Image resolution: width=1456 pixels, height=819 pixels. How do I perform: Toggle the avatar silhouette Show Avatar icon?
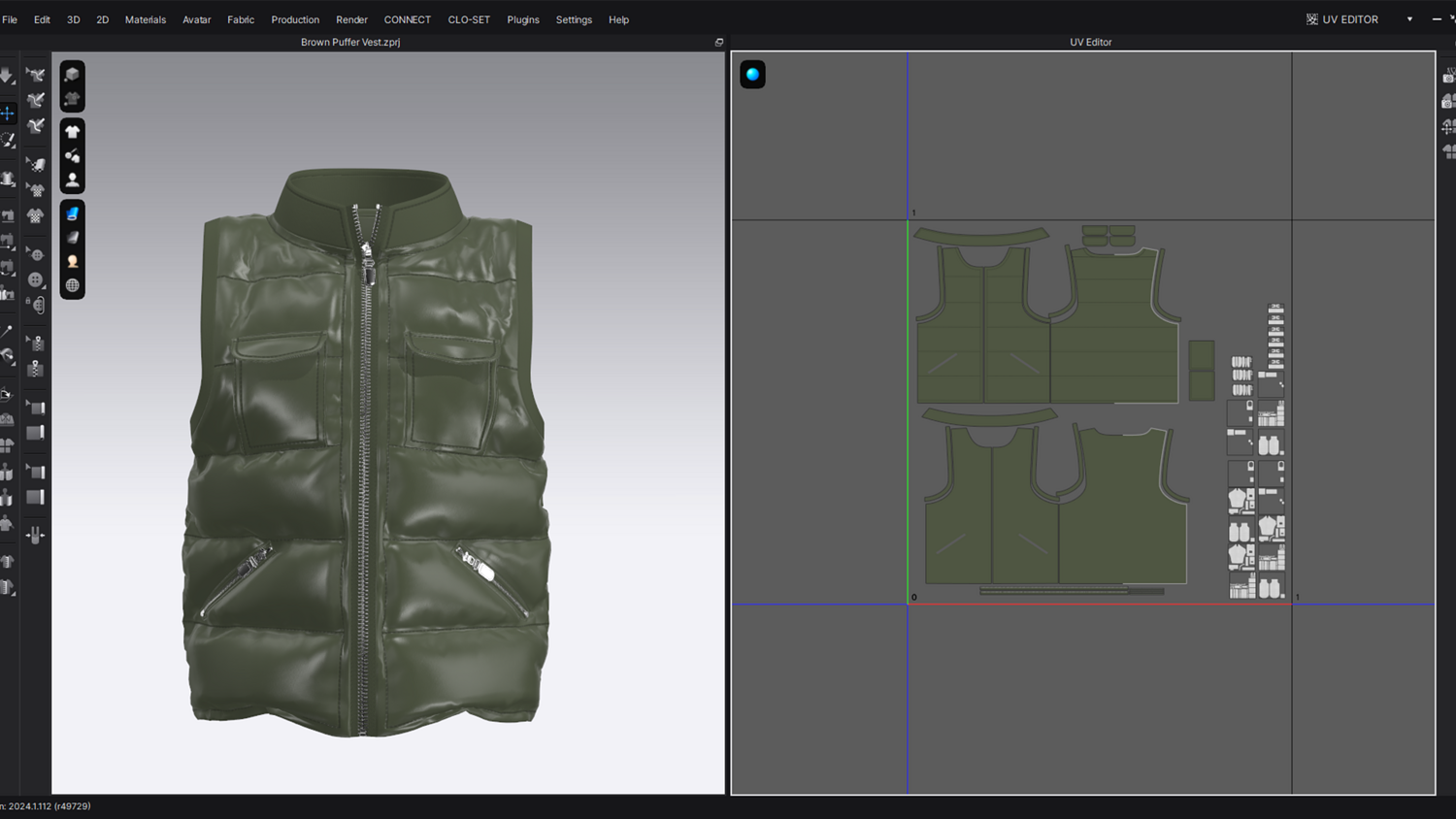pos(72,180)
